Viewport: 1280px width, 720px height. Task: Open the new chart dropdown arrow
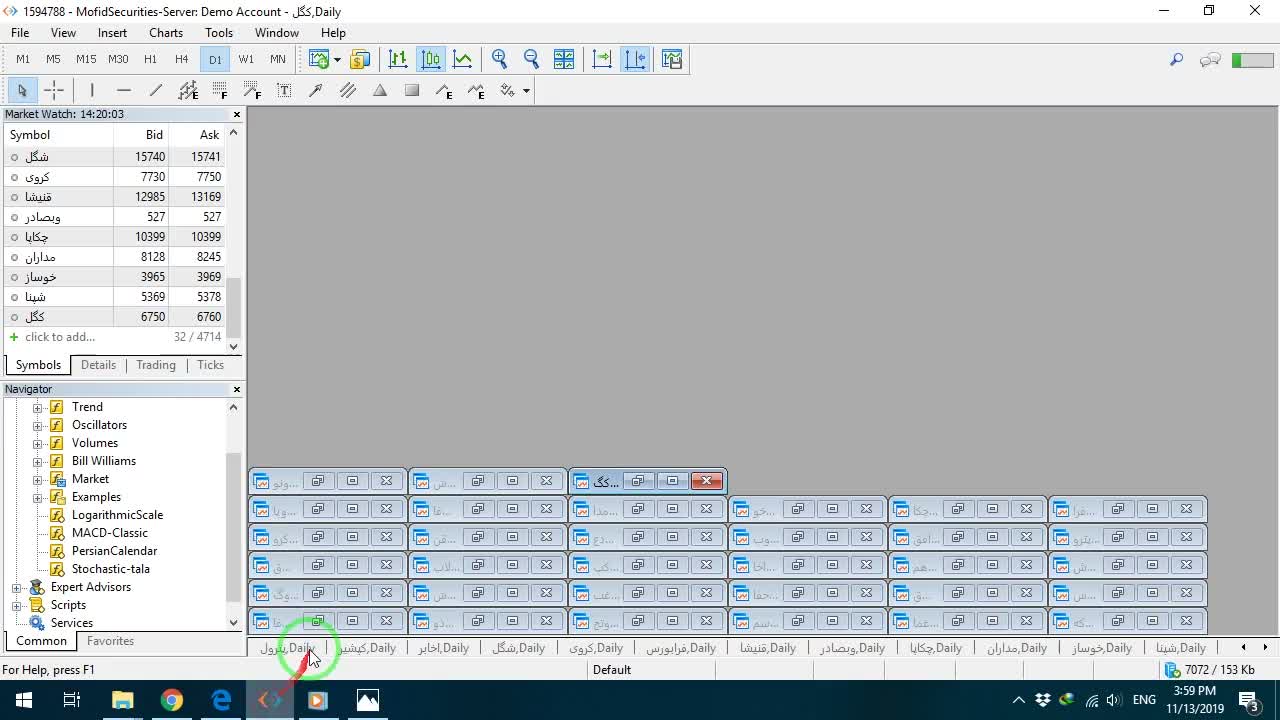[337, 60]
